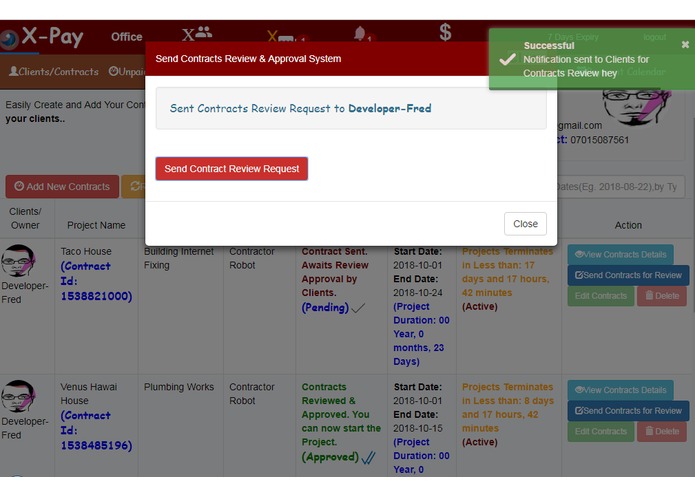The height and width of the screenshot is (494, 695).
Task: Select the Unpaid tab
Action: click(127, 72)
